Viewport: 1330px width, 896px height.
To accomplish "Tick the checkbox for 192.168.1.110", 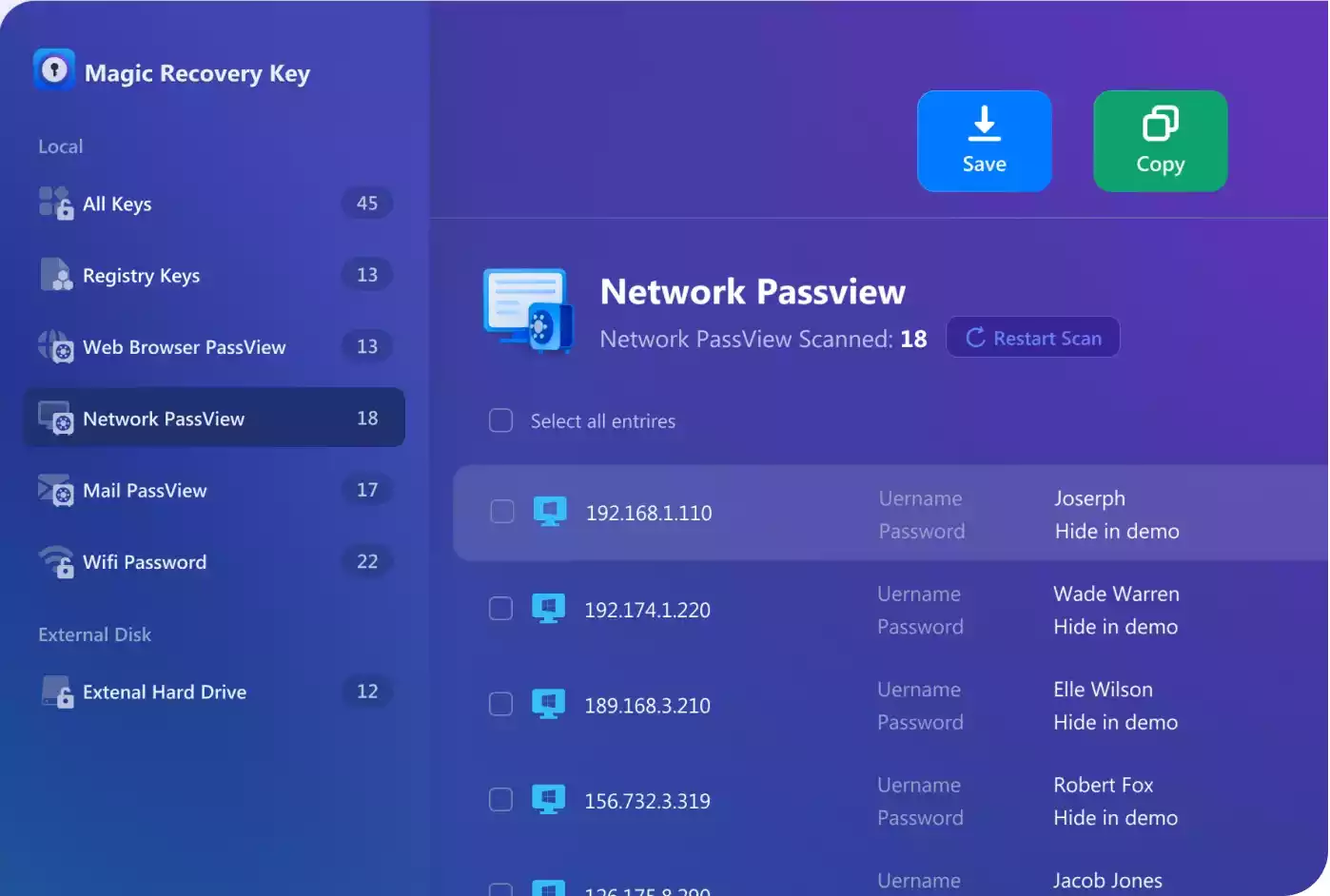I will 502,512.
